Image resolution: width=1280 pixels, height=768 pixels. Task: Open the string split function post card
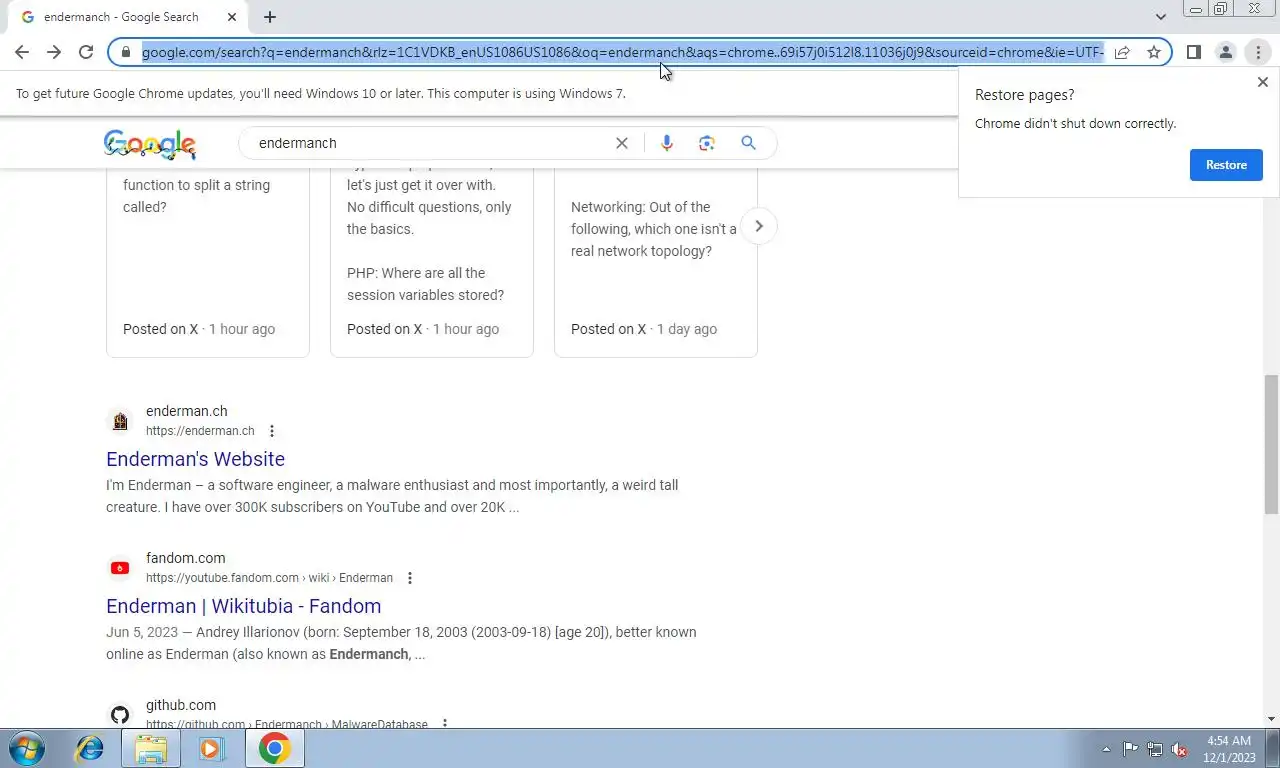[x=208, y=262]
